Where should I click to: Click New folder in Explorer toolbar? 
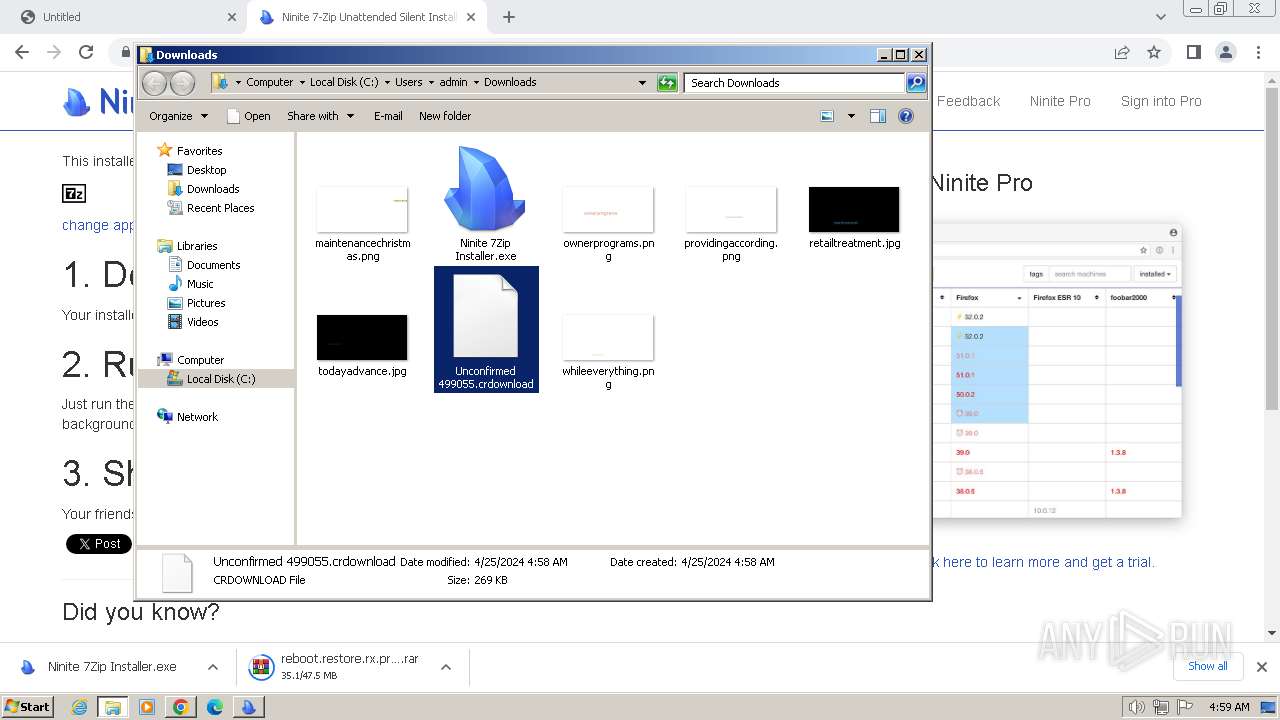(445, 116)
